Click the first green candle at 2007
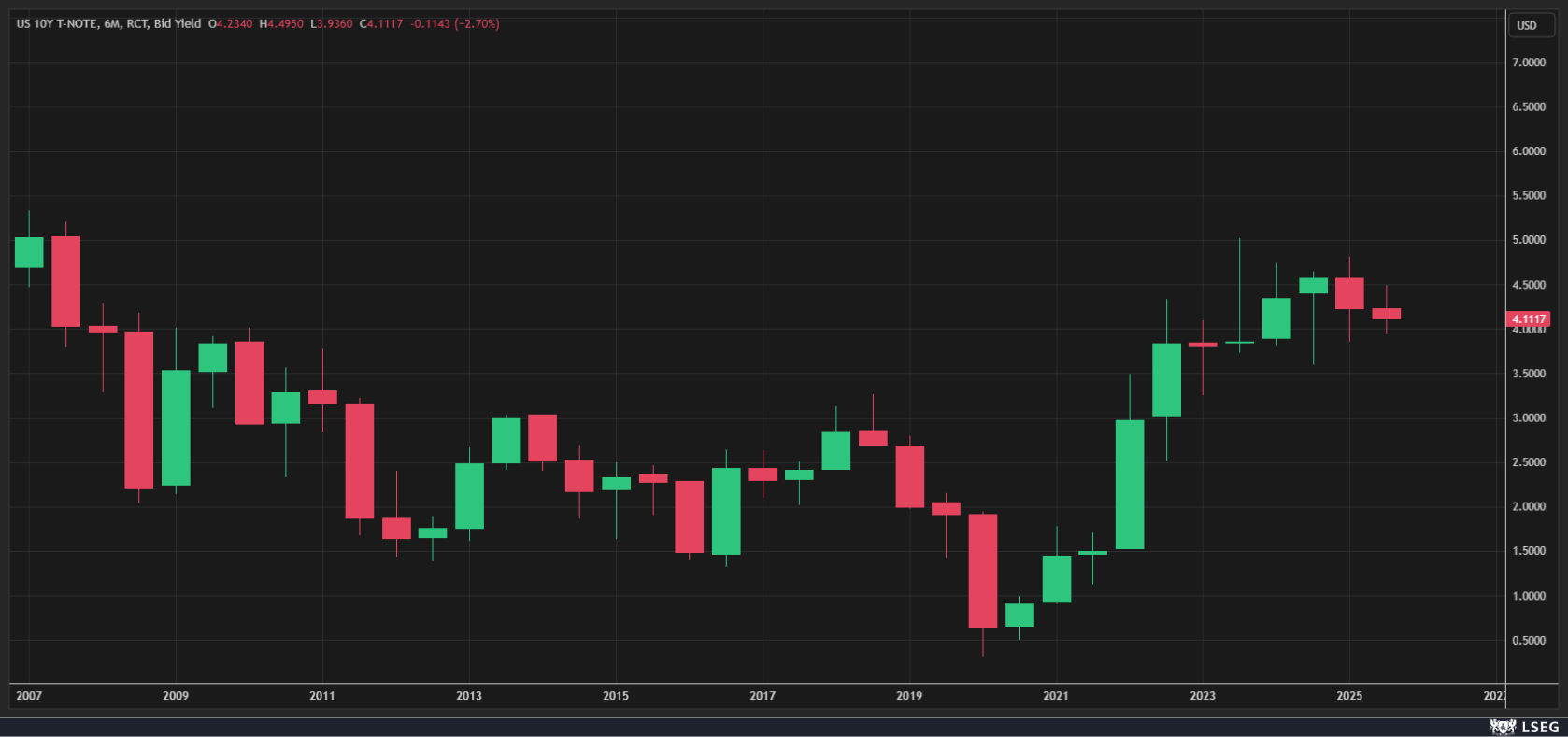Viewport: 1568px width, 737px height. [29, 252]
